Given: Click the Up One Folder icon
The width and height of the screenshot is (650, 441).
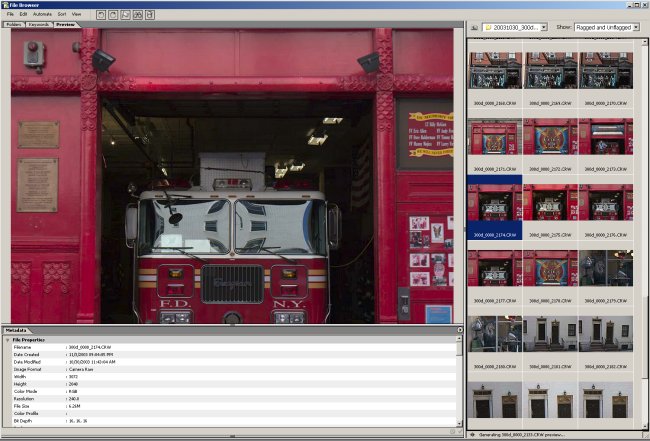Looking at the screenshot, I should tap(474, 28).
